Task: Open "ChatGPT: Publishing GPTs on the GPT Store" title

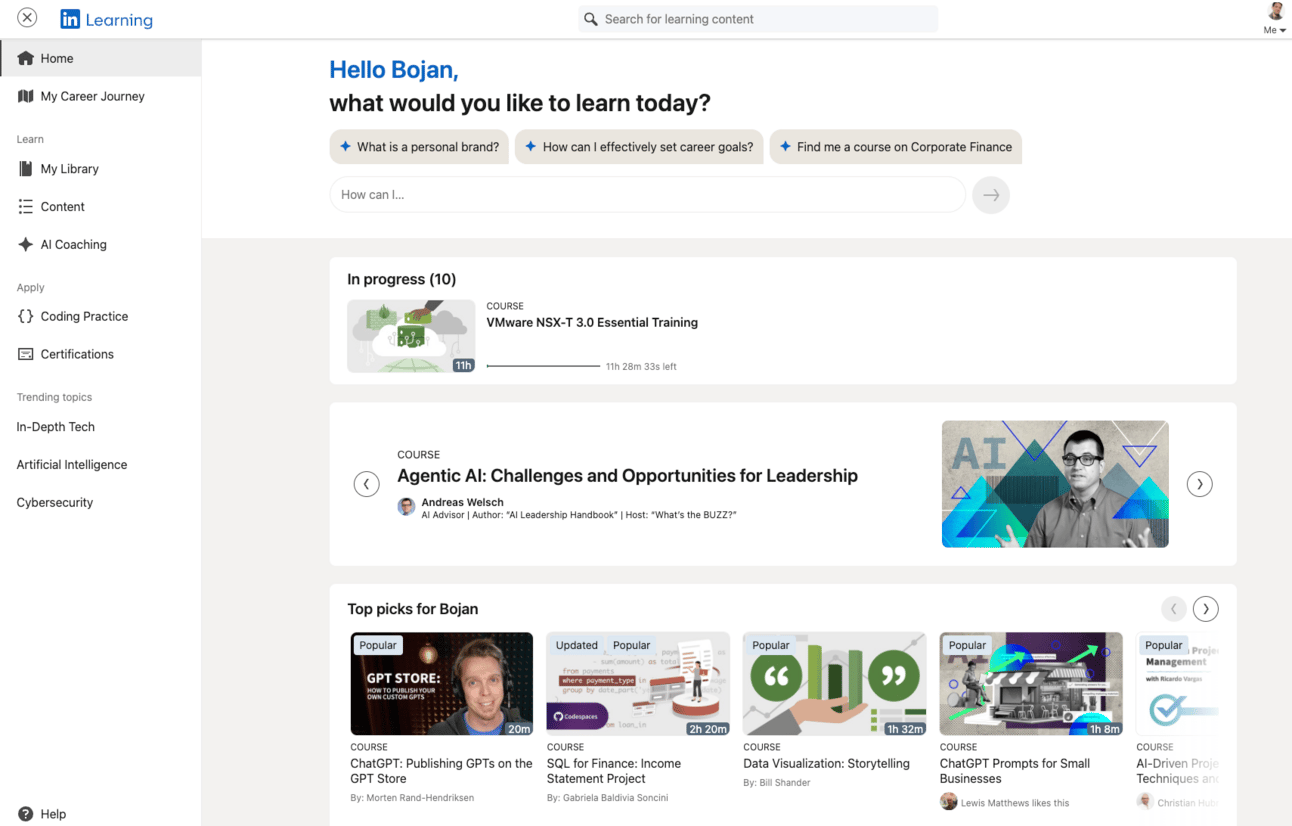Action: click(442, 771)
